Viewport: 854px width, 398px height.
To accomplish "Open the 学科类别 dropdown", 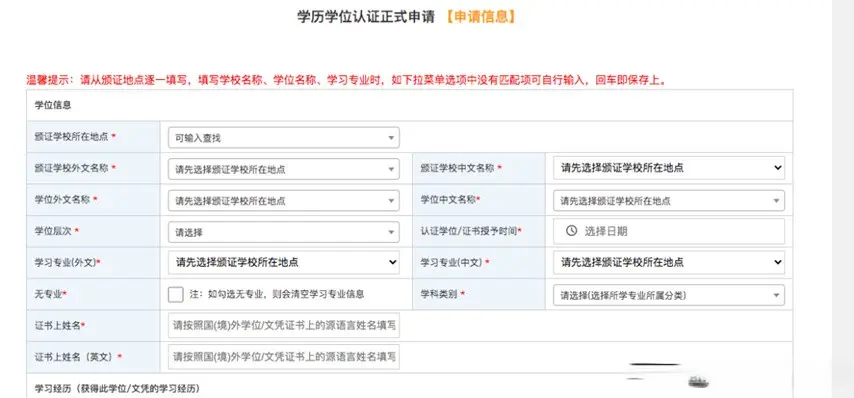I will (x=669, y=295).
